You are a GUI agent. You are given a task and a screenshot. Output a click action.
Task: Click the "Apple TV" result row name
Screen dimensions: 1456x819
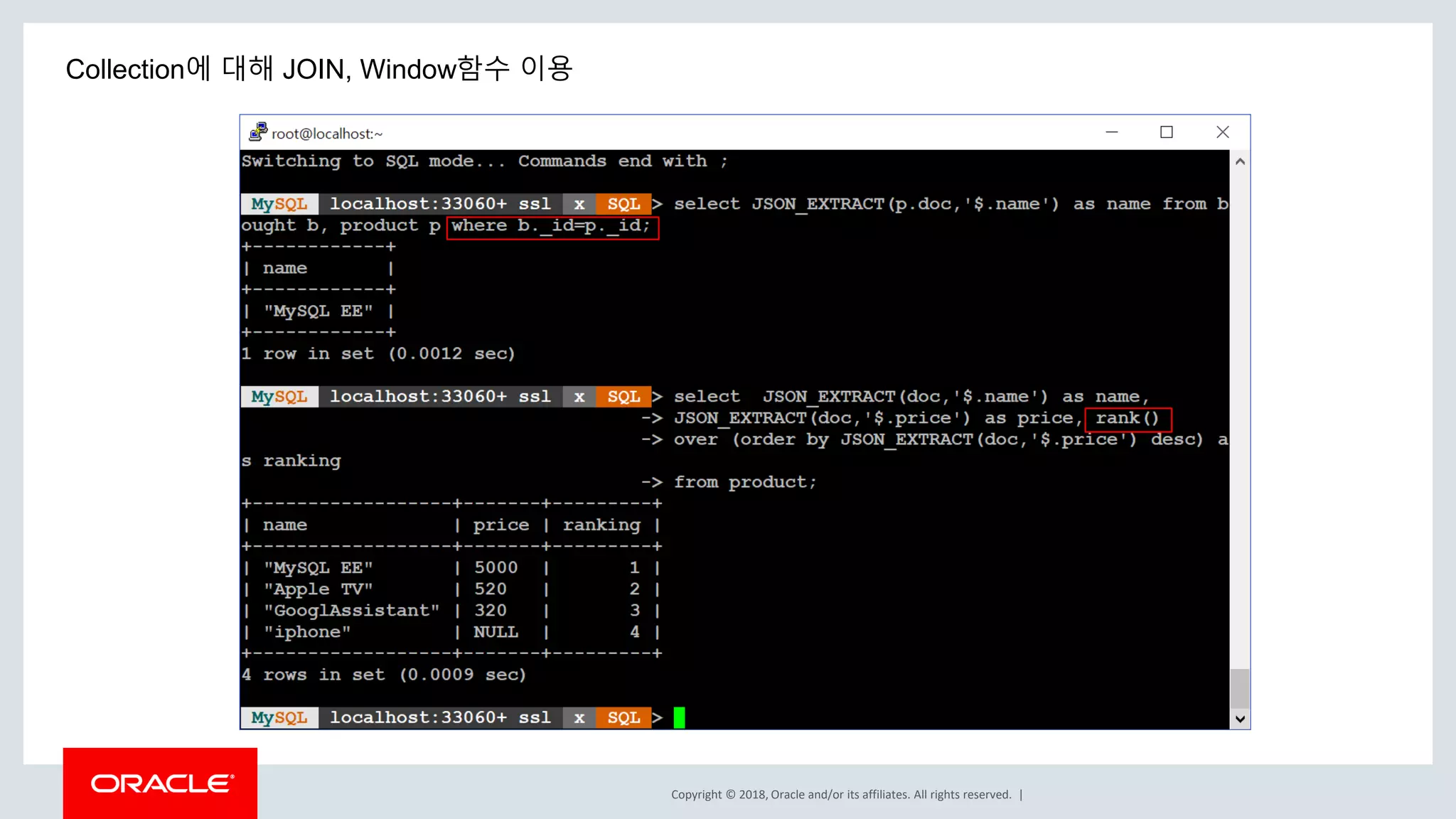[x=318, y=589]
